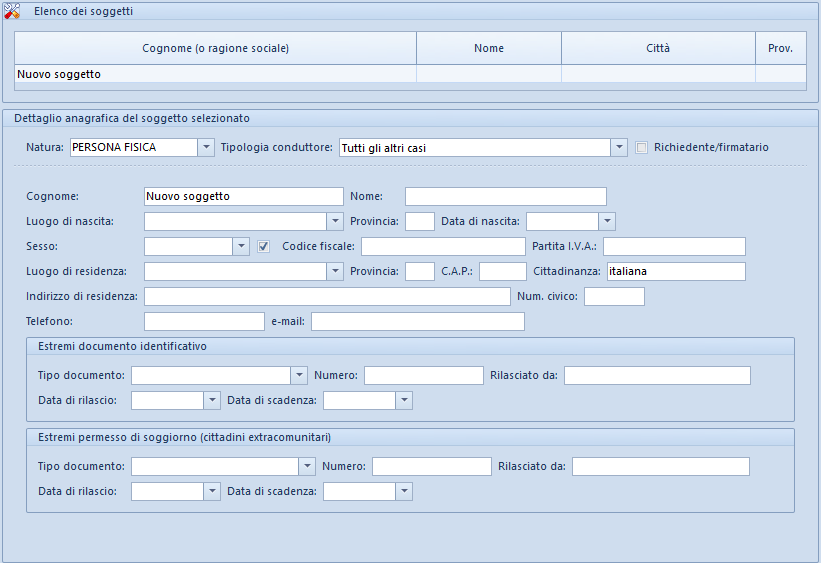Click the Codice fiscale input field

(443, 247)
